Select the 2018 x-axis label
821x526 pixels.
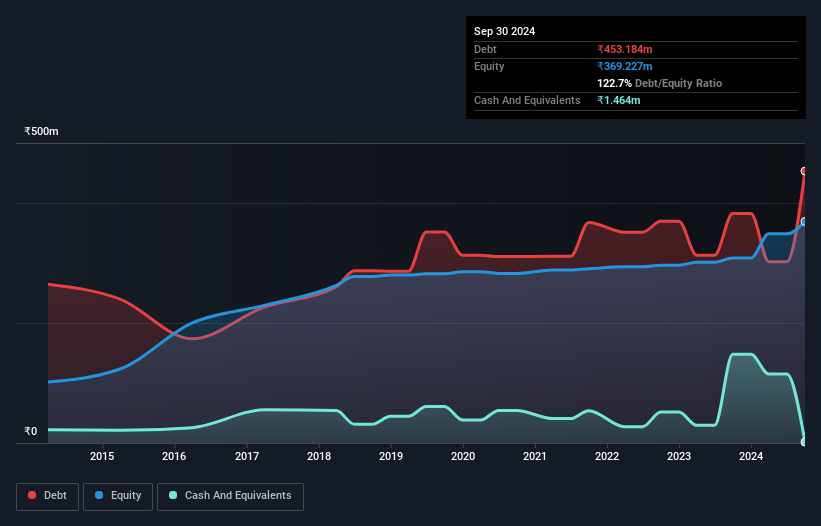[319, 456]
